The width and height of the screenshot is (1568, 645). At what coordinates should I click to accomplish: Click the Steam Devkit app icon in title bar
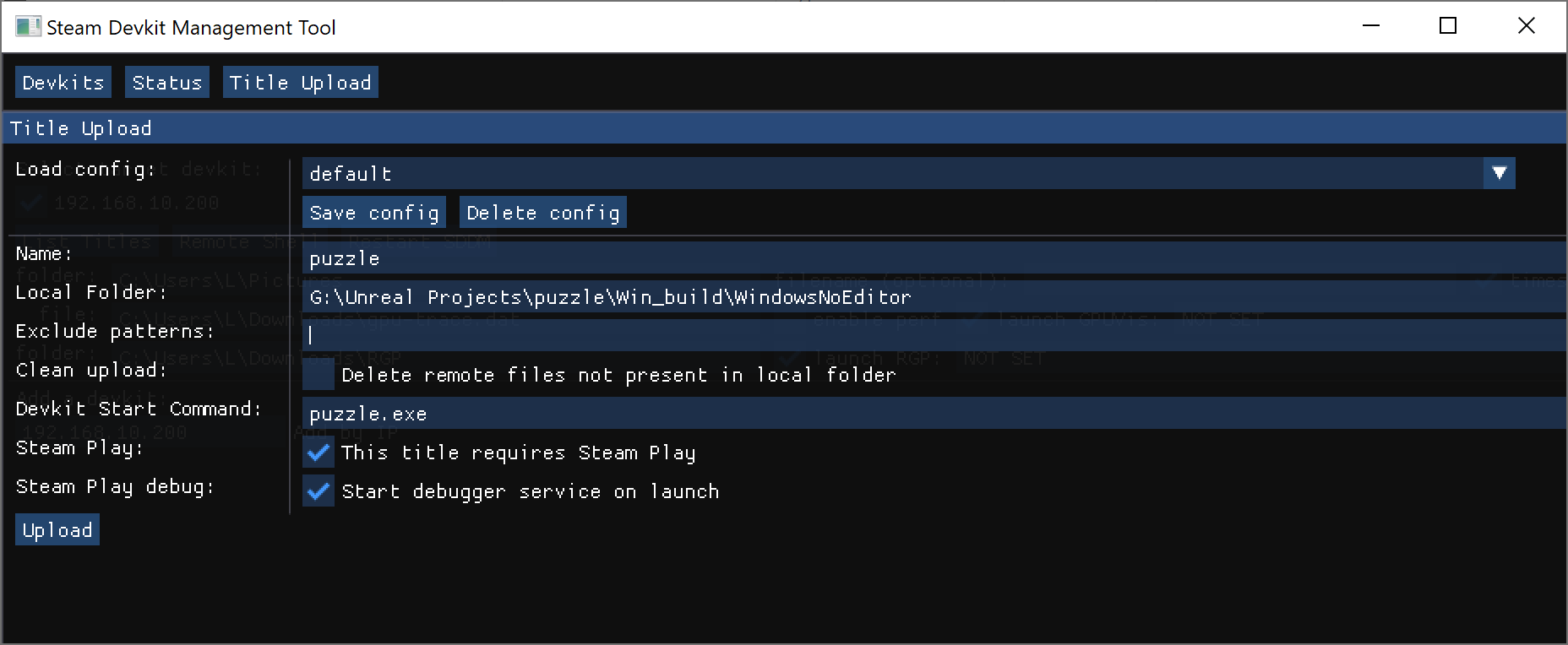pos(28,27)
